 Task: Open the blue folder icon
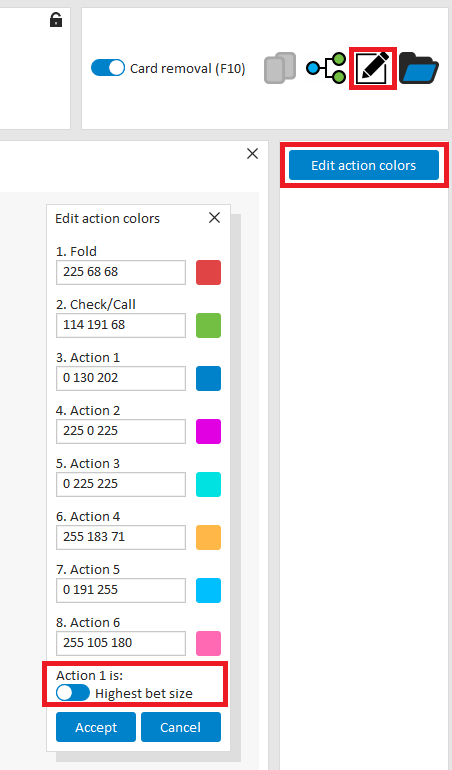(x=419, y=68)
